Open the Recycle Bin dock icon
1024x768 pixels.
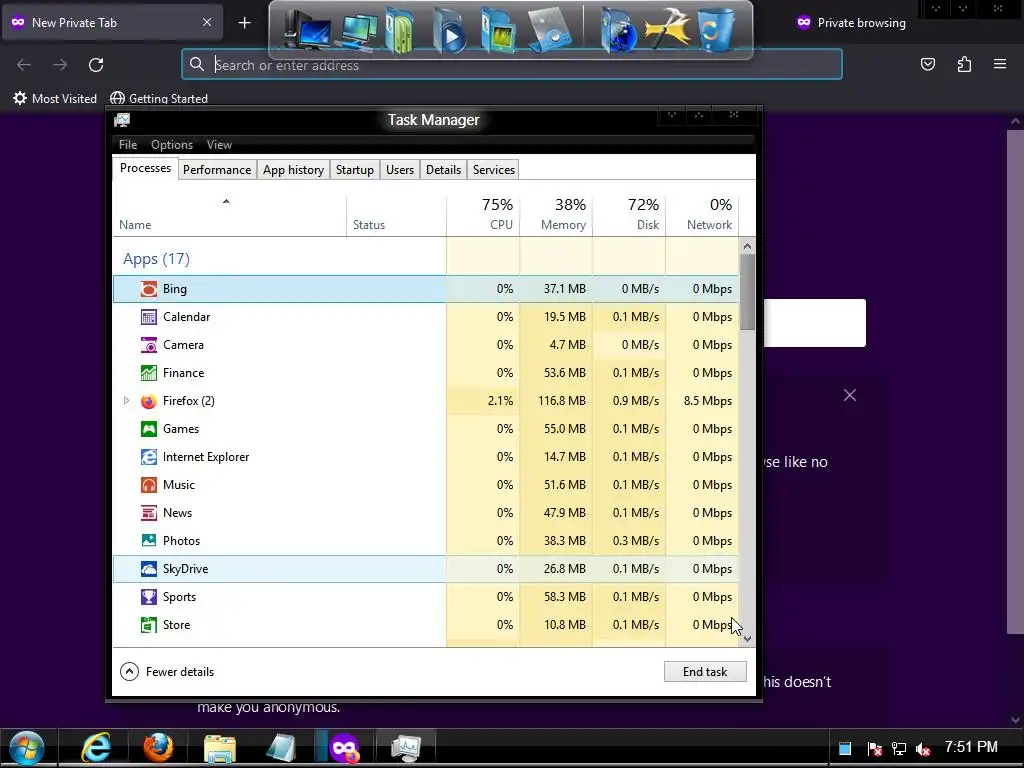pos(716,29)
